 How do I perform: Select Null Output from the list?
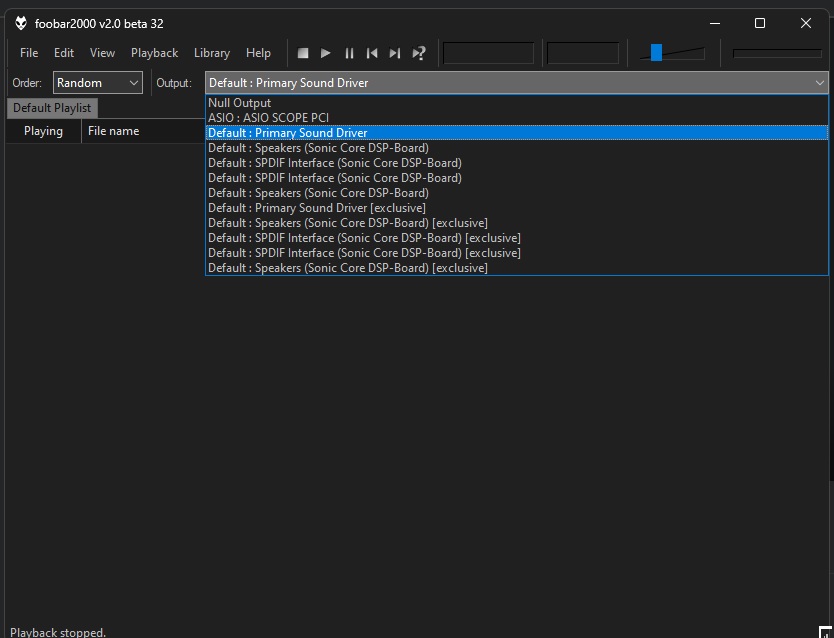(x=240, y=103)
